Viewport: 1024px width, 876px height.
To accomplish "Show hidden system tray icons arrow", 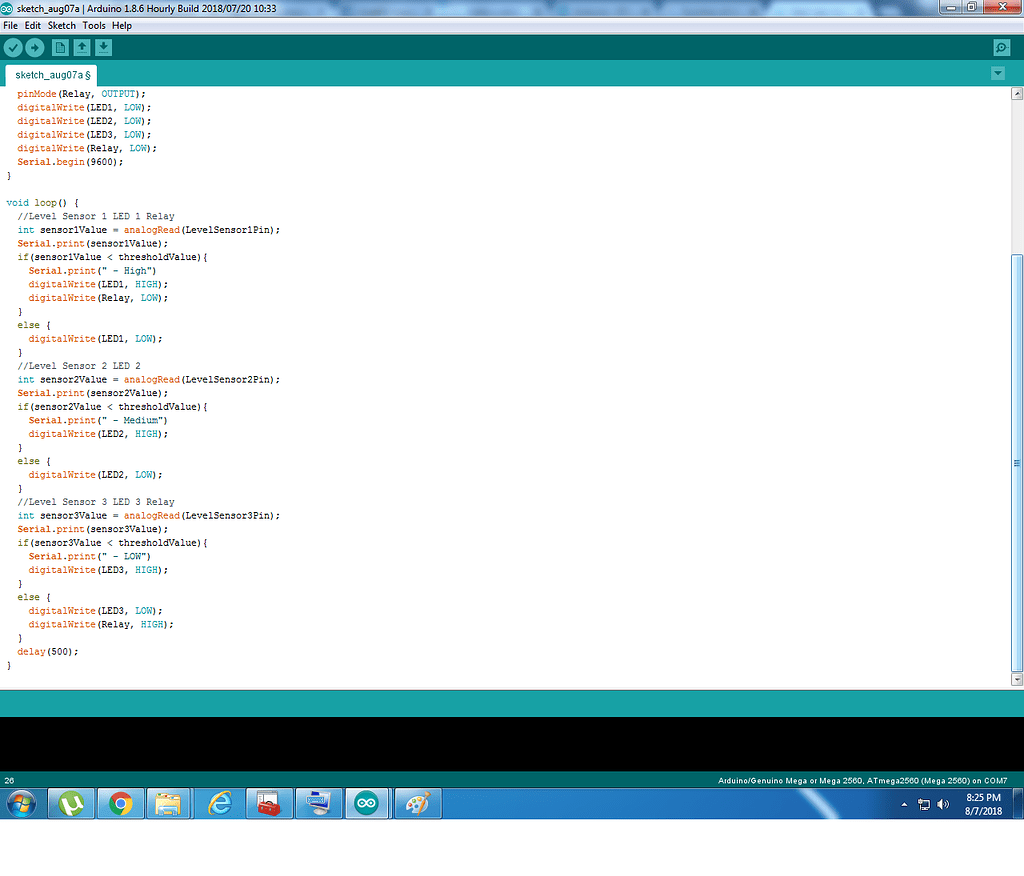I will 904,805.
